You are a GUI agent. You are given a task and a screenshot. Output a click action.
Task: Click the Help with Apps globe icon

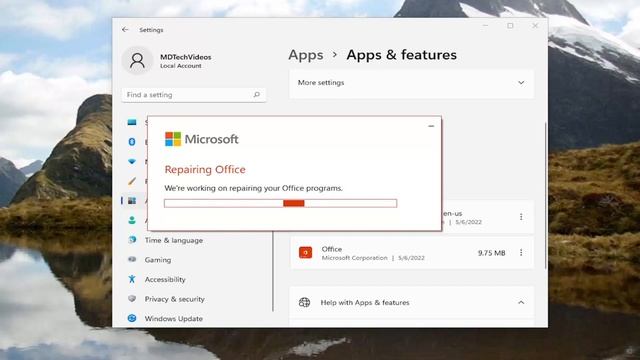click(x=304, y=302)
